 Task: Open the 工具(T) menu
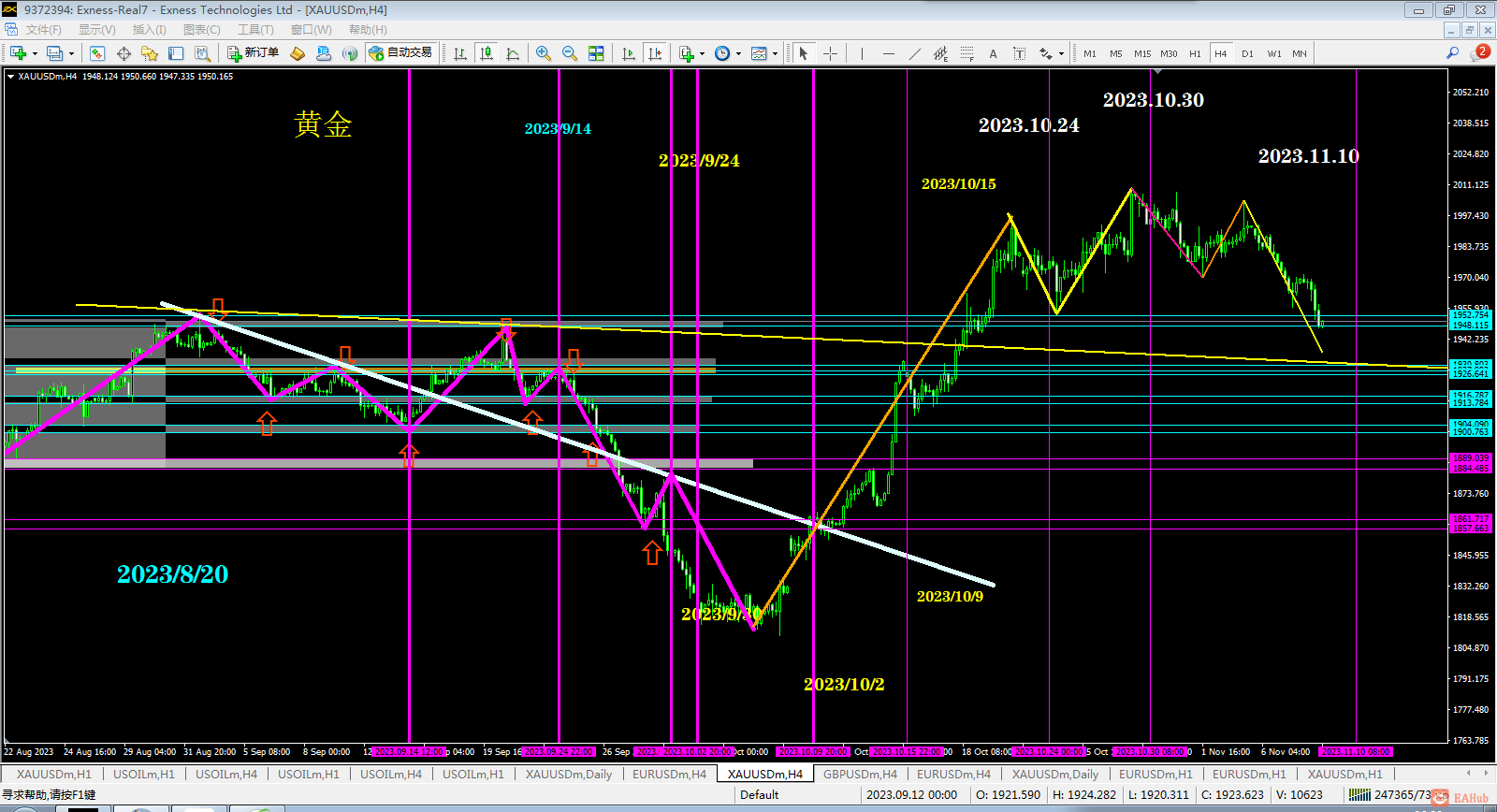tap(255, 30)
